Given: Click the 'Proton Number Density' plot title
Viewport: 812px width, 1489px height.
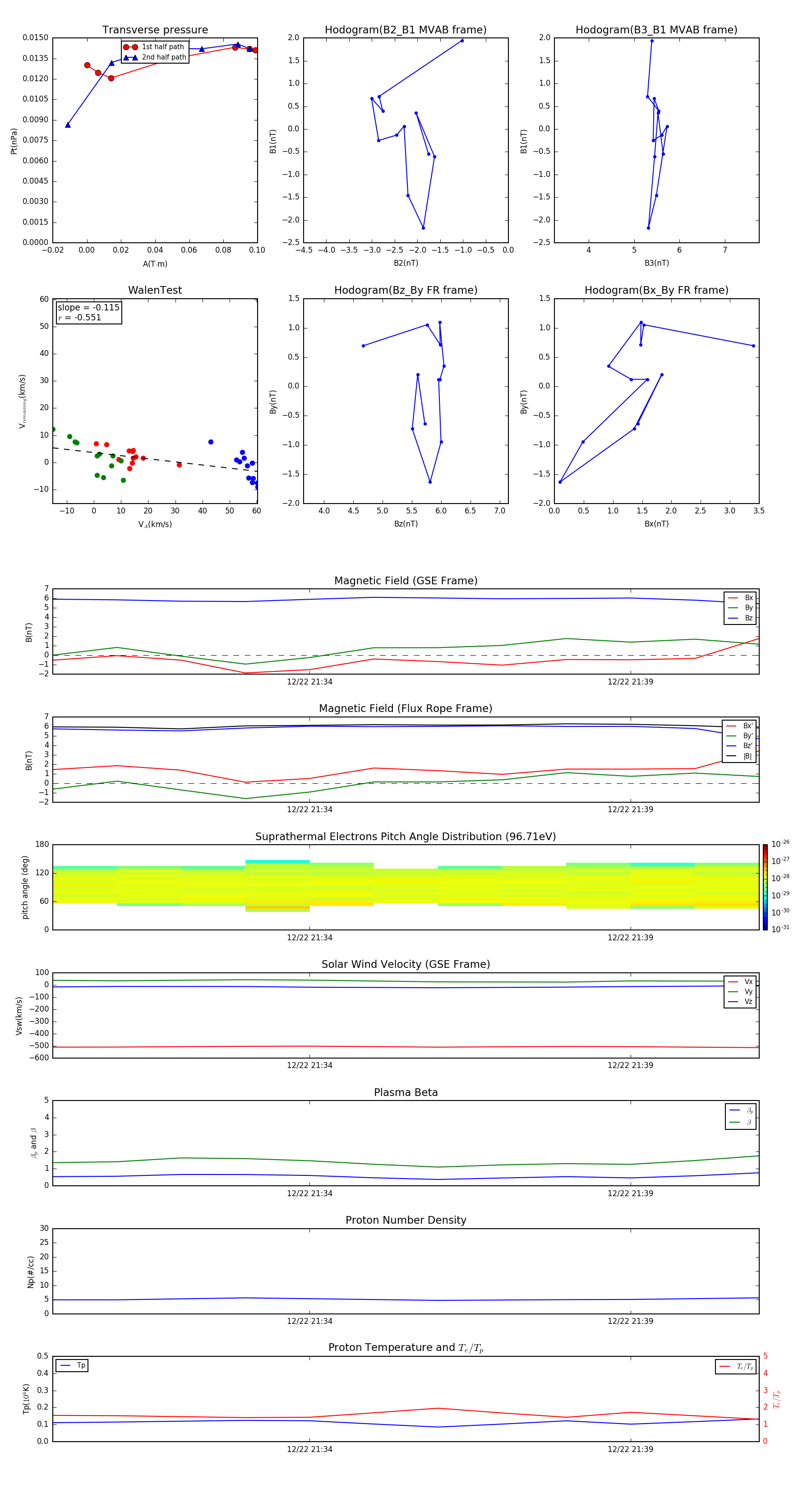Looking at the screenshot, I should (406, 1220).
